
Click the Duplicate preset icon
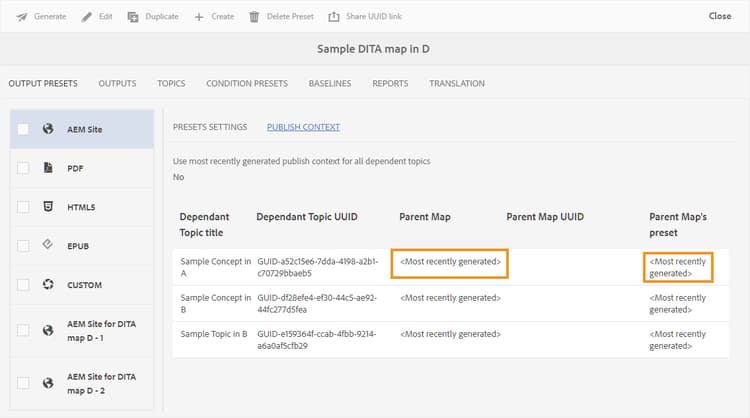[x=133, y=16]
